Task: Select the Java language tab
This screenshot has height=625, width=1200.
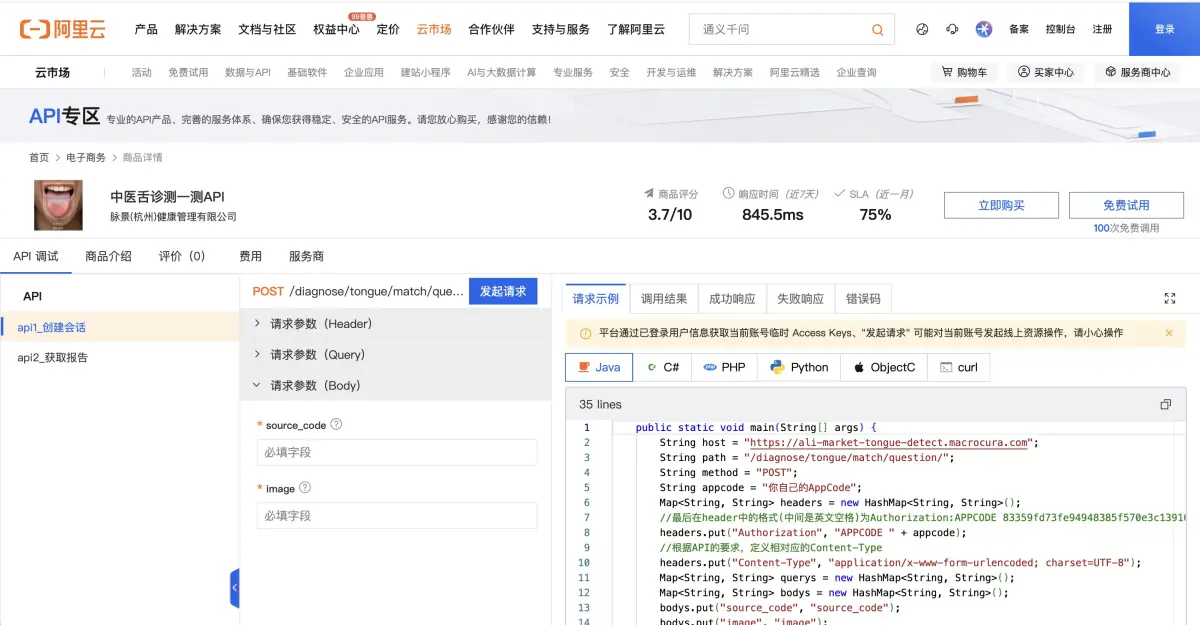Action: (x=598, y=367)
